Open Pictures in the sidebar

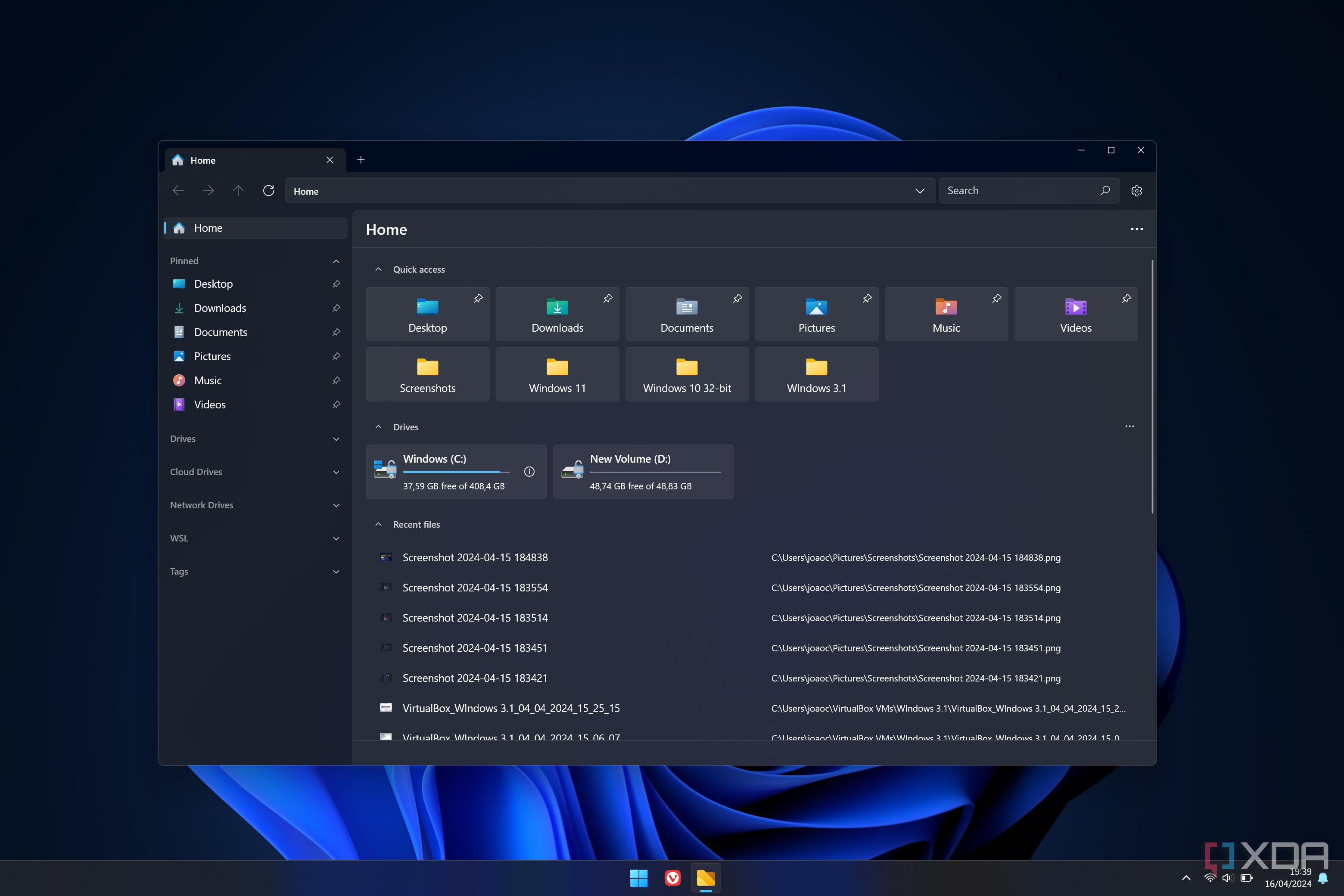(x=255, y=356)
